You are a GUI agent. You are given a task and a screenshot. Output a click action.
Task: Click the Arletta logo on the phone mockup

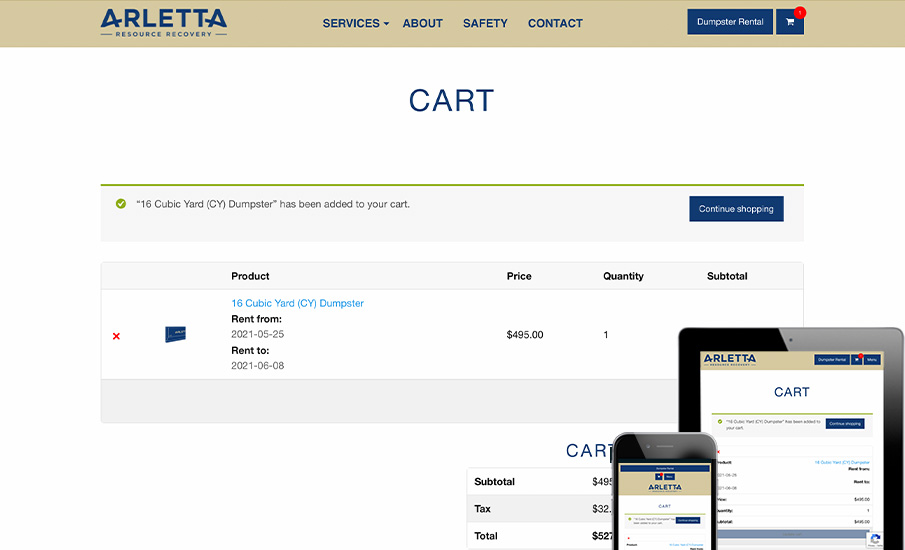pos(664,488)
